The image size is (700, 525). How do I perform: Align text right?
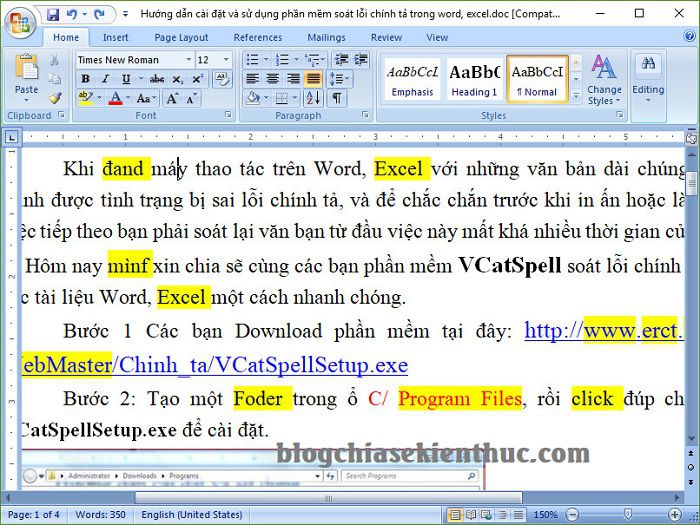pos(293,79)
